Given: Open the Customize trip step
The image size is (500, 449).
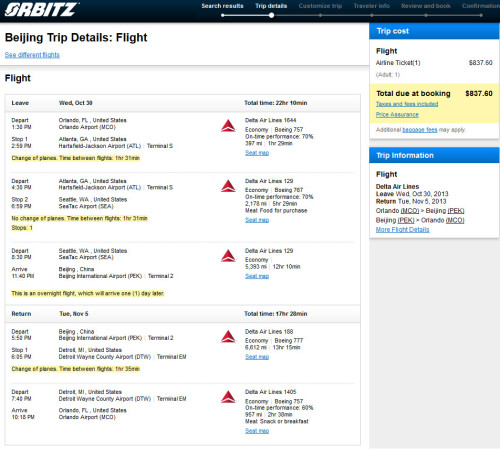Looking at the screenshot, I should point(320,6).
